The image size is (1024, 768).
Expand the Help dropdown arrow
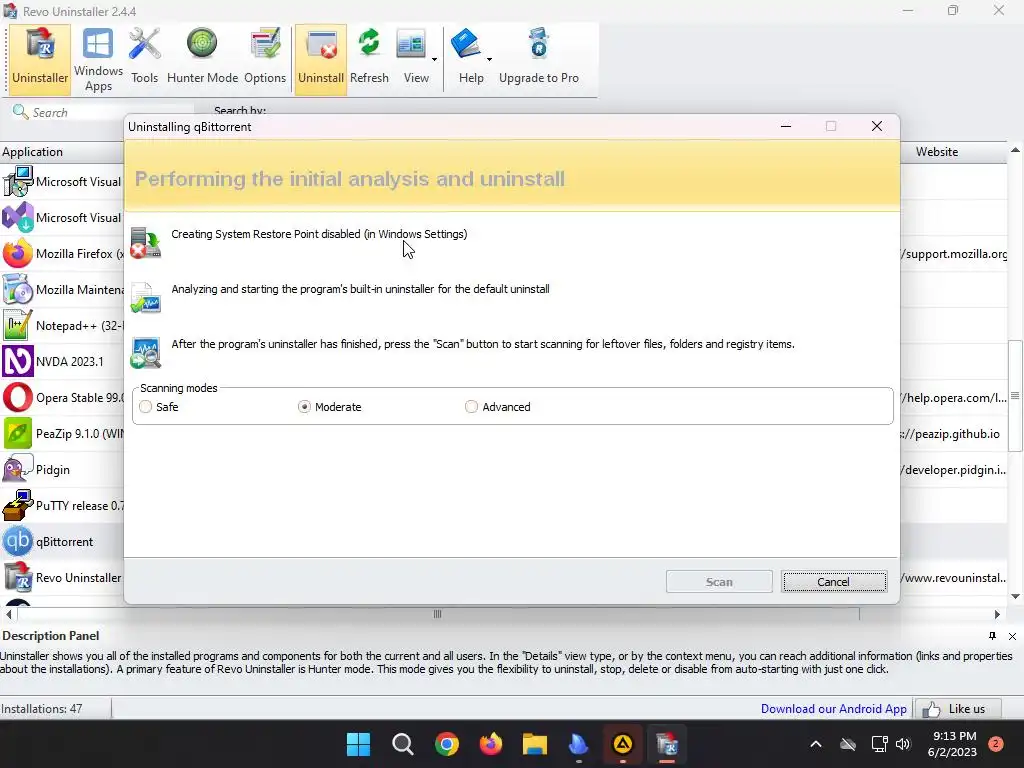489,59
